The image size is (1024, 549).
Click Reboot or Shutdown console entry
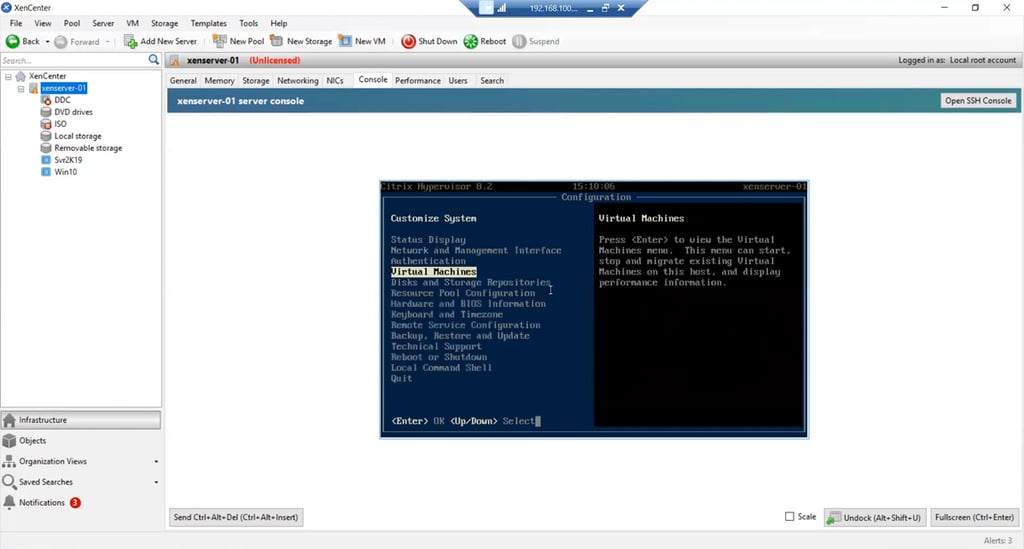tap(439, 357)
